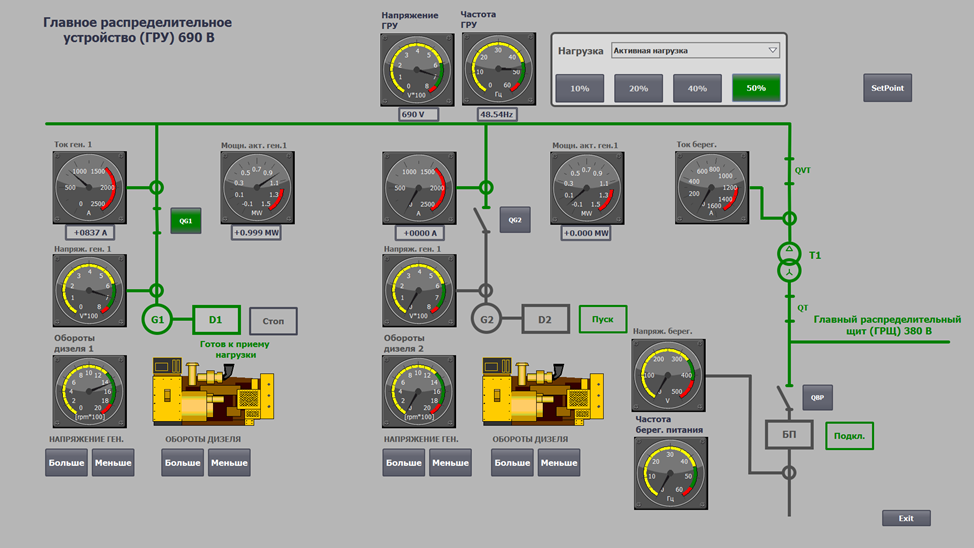The width and height of the screenshot is (974, 548).
Task: Click the generator 1 active power gauge
Action: click(x=257, y=188)
